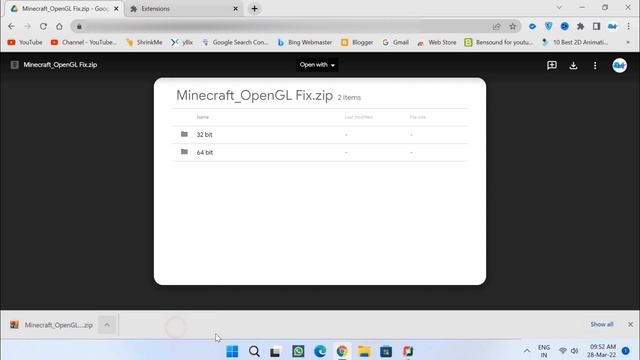Open Google Chrome taskbar icon
Screen dimensions: 640x360
click(342, 351)
